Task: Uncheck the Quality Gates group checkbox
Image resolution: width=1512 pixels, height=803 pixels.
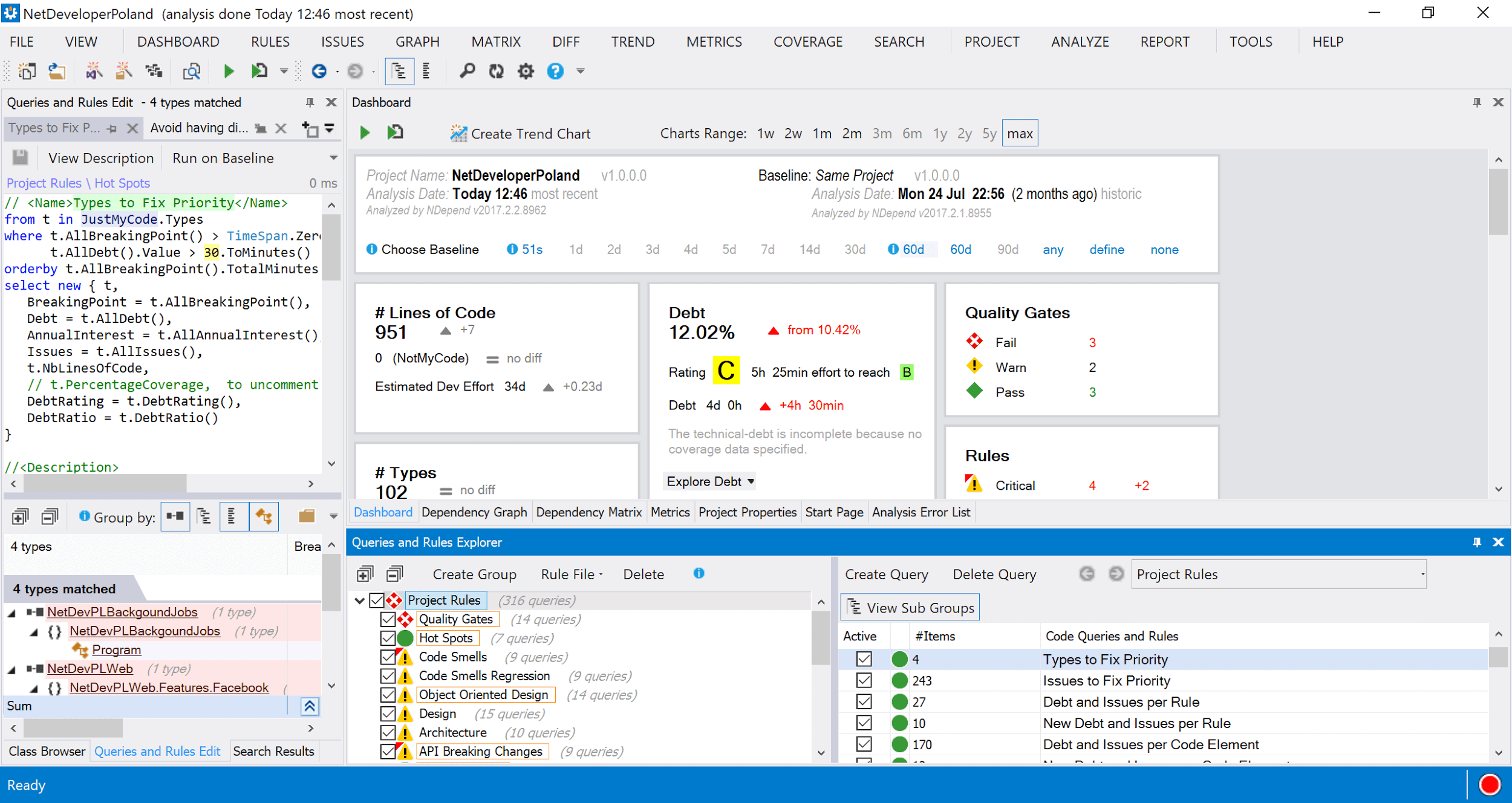Action: coord(388,619)
